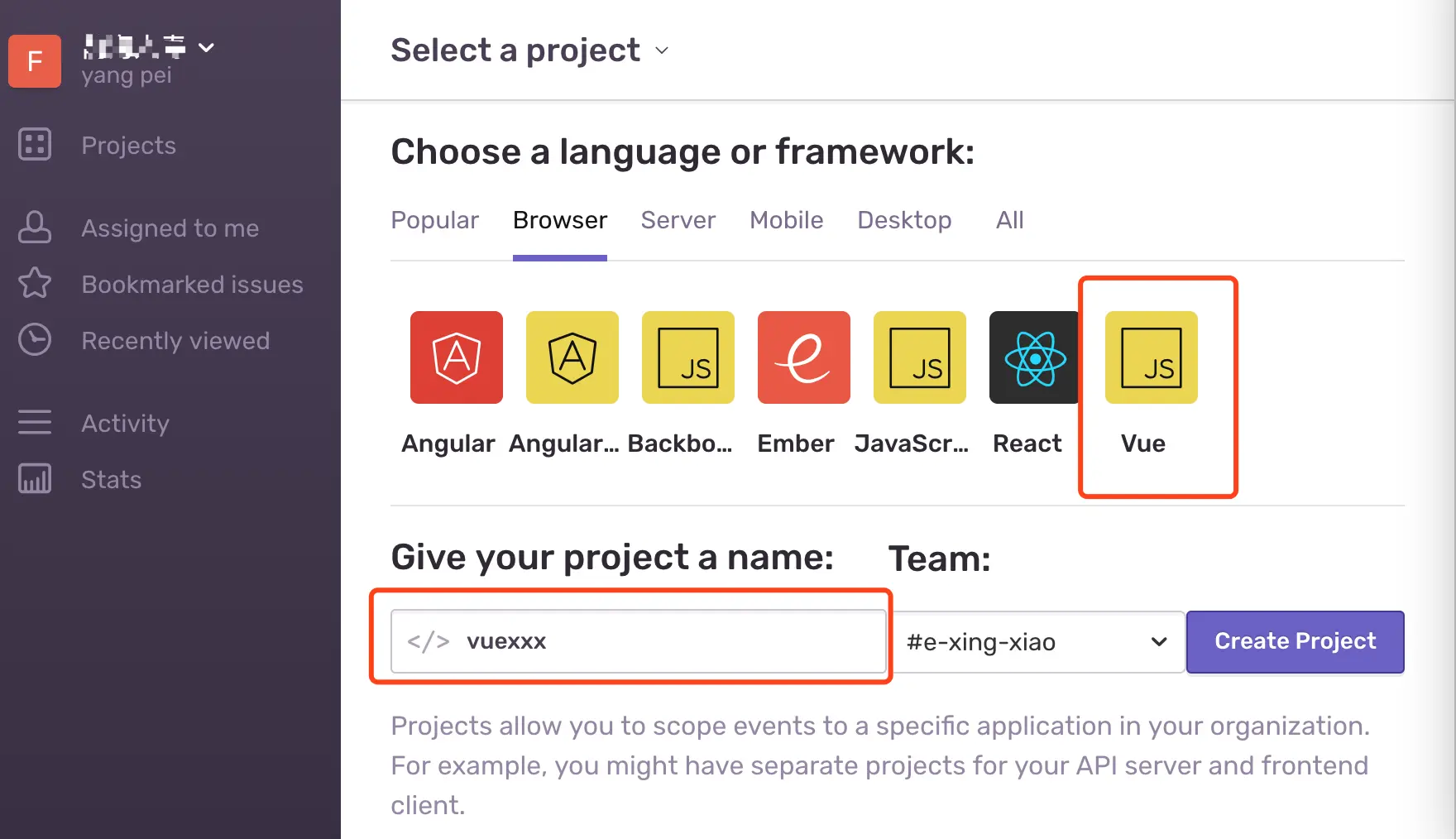1456x839 pixels.
Task: Open Assigned to me link
Action: click(170, 228)
